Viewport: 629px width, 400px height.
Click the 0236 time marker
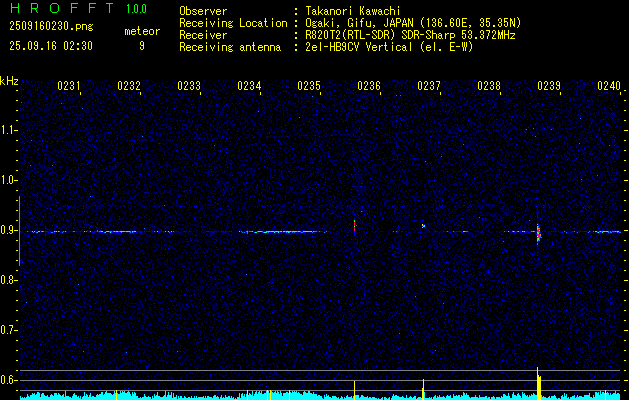click(x=369, y=86)
